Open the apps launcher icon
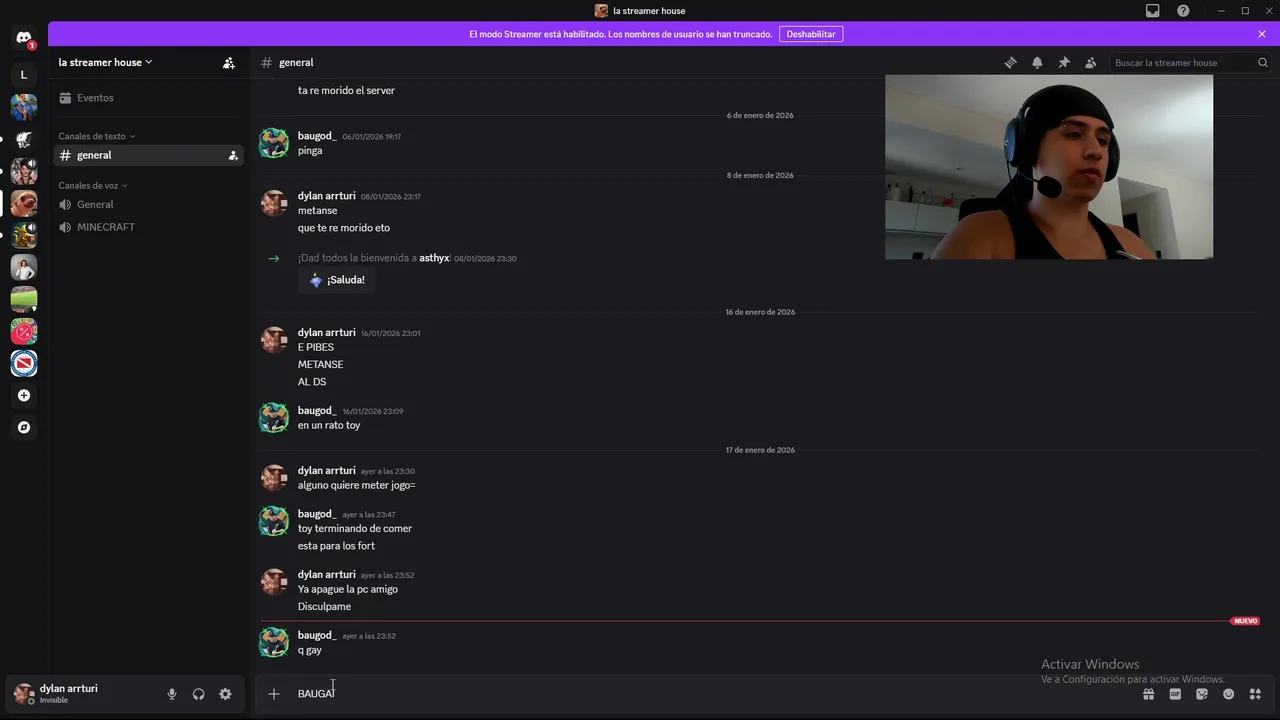The width and height of the screenshot is (1280, 720). pos(1255,693)
